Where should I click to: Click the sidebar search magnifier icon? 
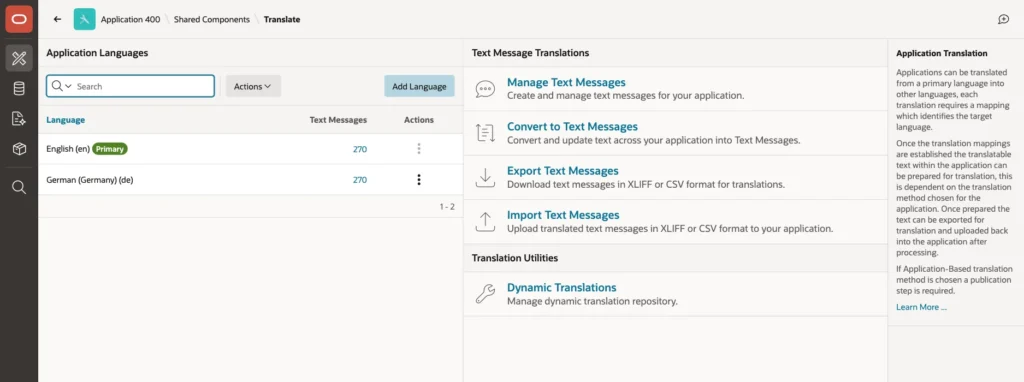tap(19, 187)
